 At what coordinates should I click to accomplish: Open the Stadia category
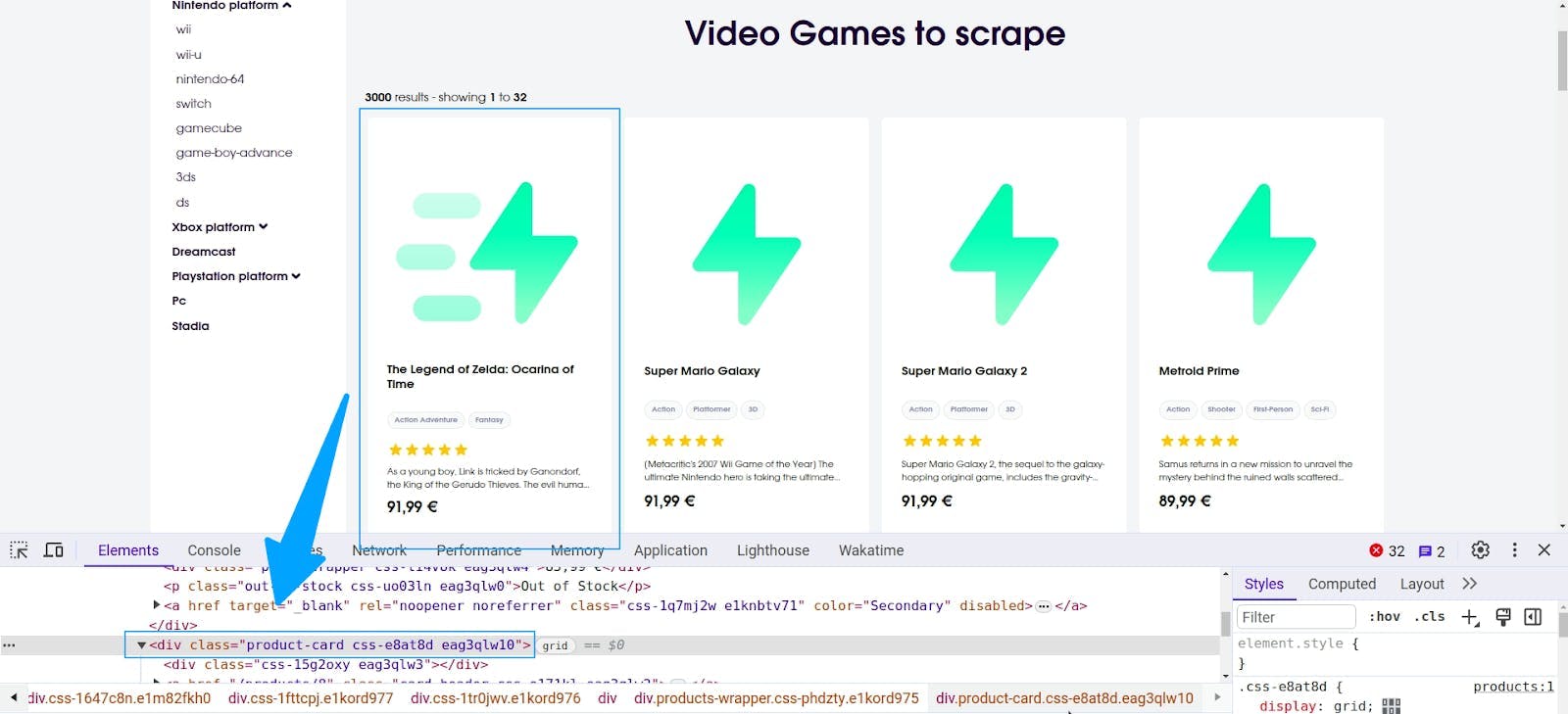pyautogui.click(x=190, y=326)
